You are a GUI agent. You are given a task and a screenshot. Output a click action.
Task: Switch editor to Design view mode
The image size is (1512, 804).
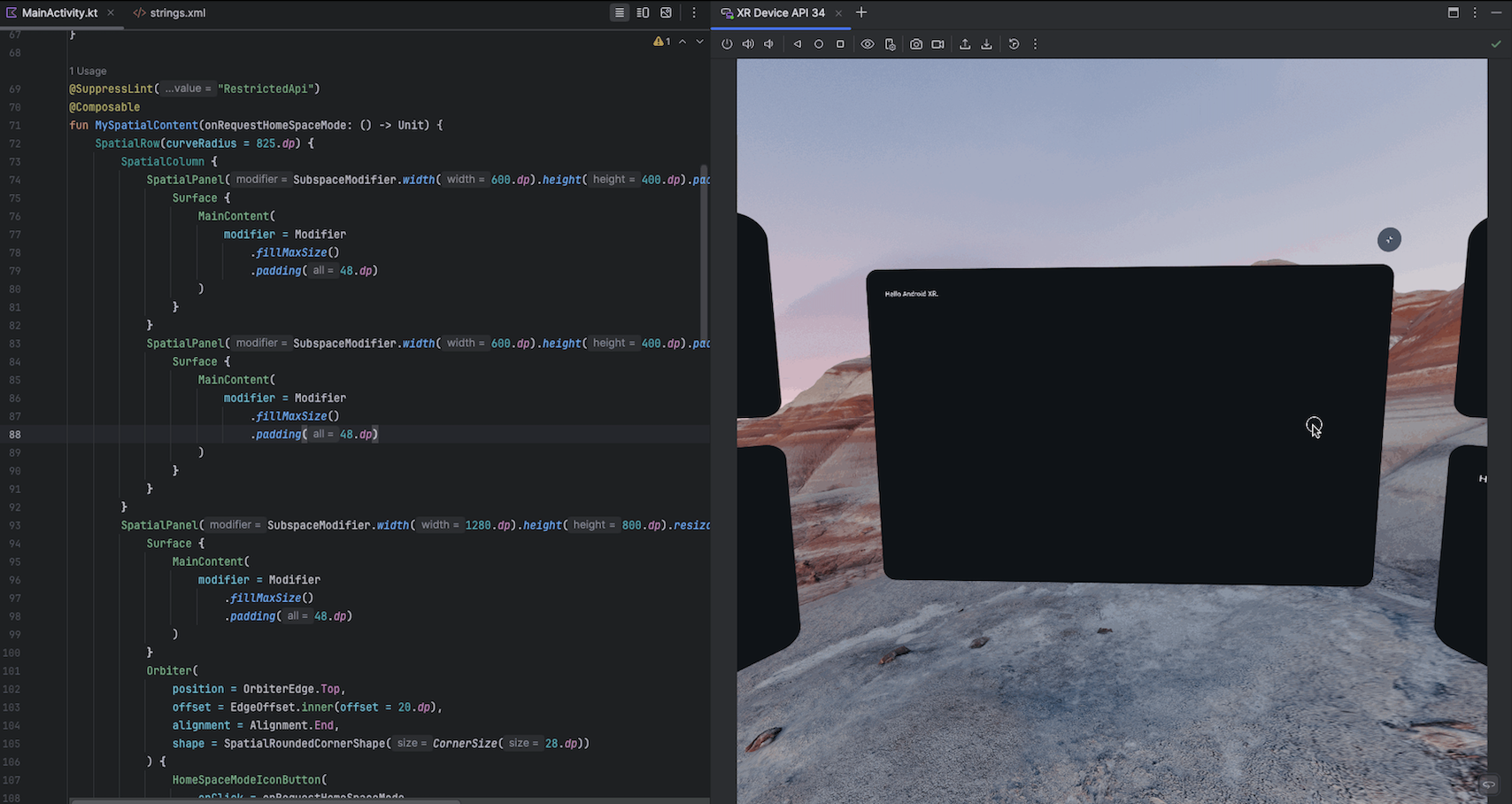[667, 12]
